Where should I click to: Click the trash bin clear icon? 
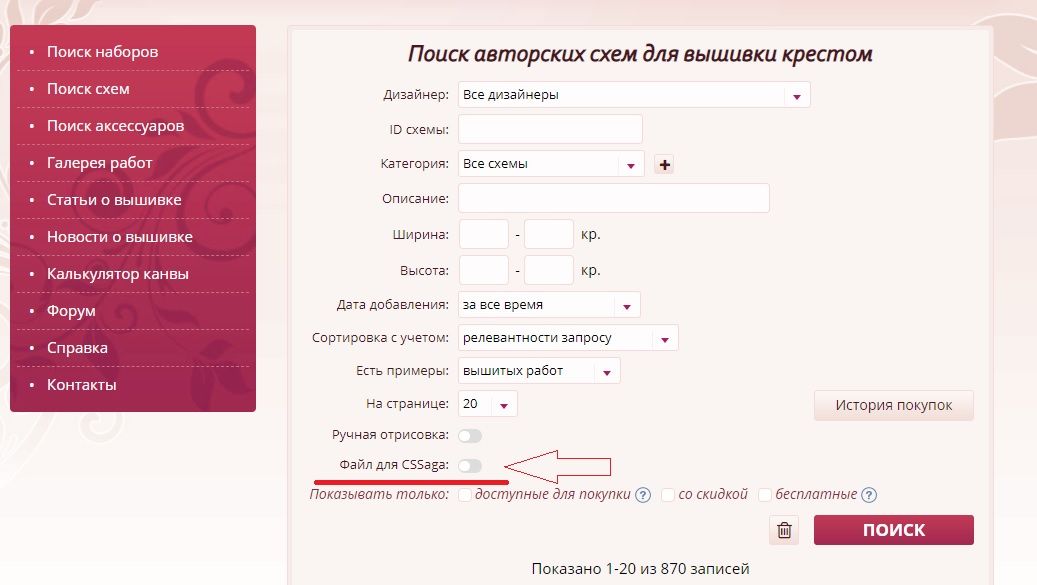pyautogui.click(x=785, y=531)
